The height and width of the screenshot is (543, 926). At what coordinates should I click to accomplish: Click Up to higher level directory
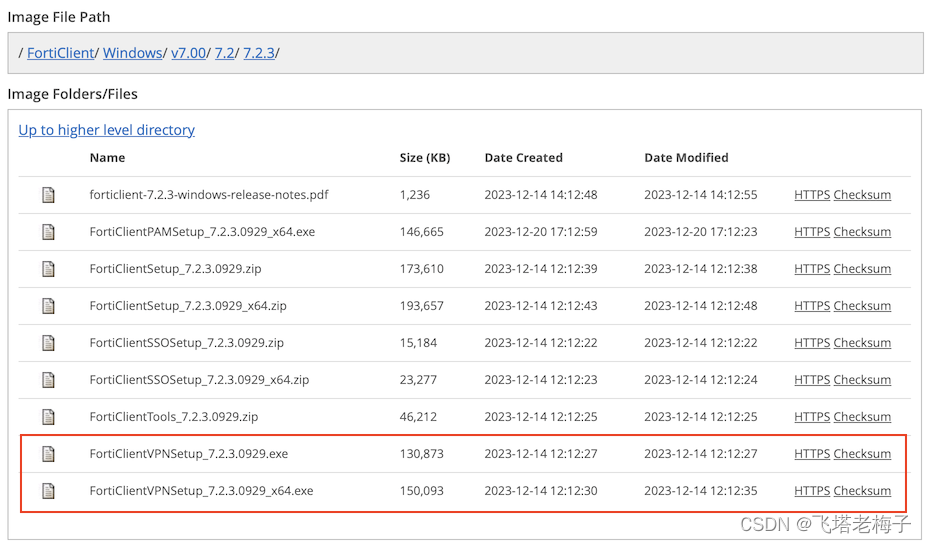click(x=106, y=130)
